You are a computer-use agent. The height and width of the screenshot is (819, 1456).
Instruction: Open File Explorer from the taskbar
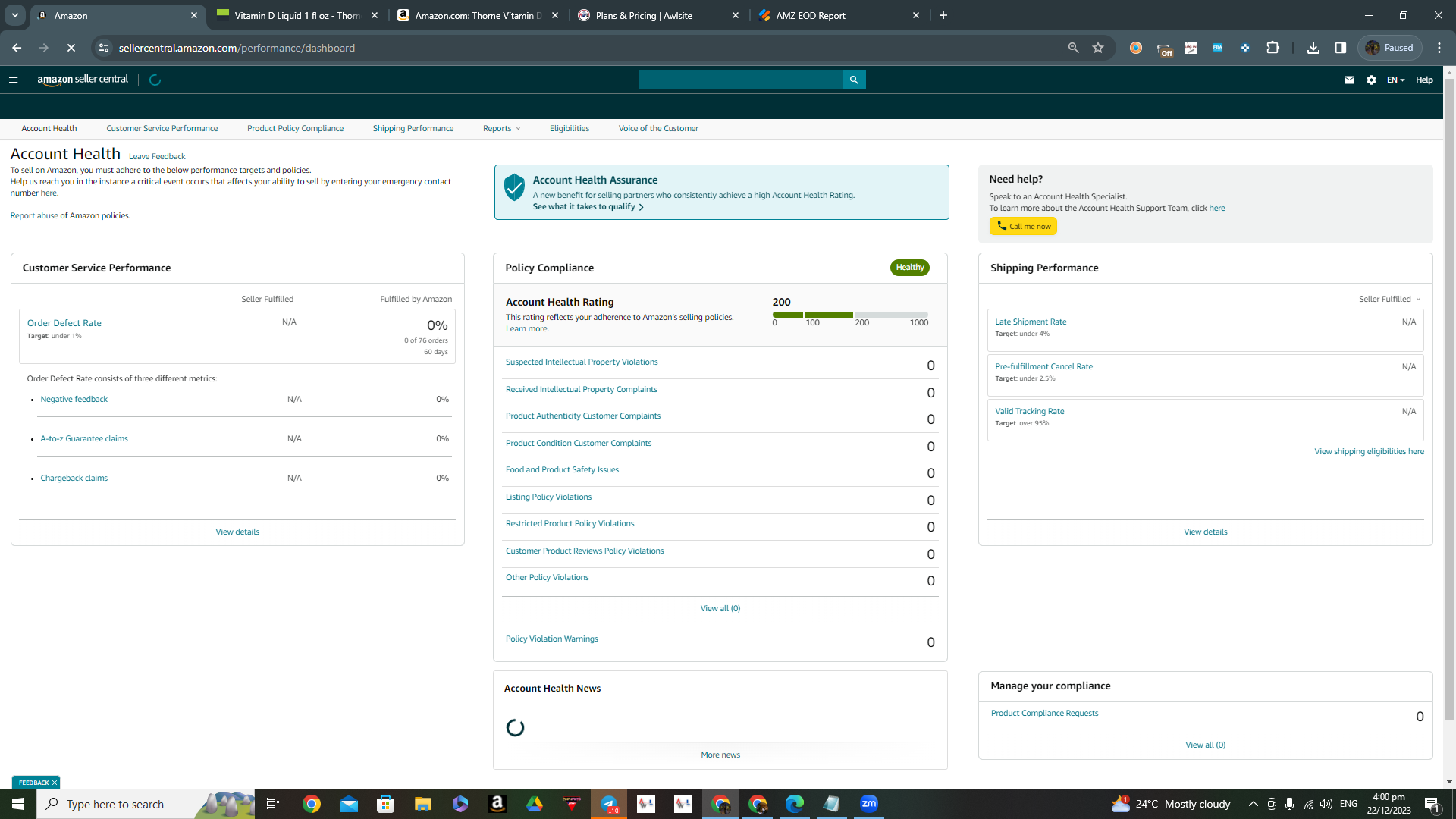click(x=423, y=804)
